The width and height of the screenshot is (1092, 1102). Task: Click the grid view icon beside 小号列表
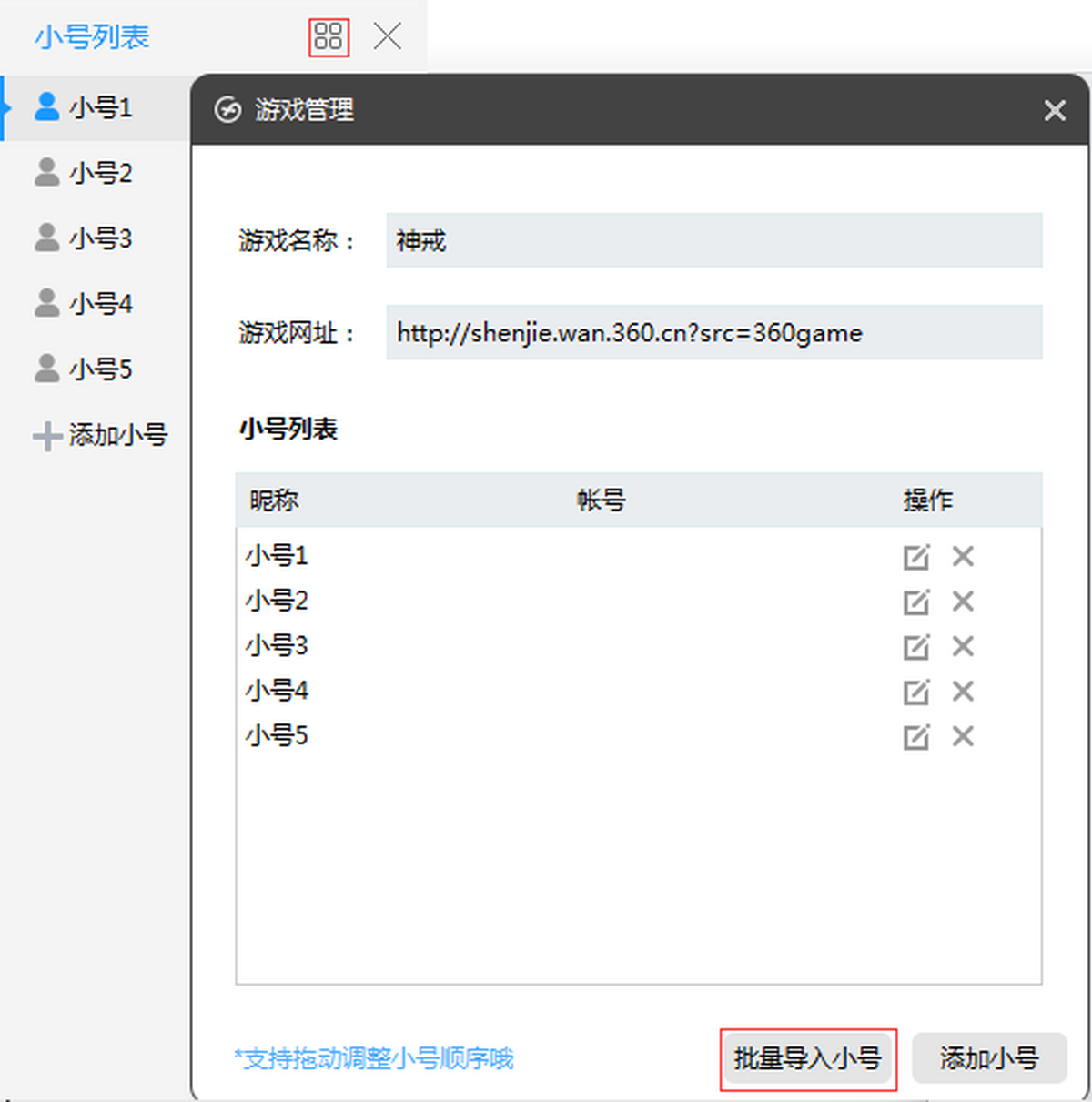(328, 37)
